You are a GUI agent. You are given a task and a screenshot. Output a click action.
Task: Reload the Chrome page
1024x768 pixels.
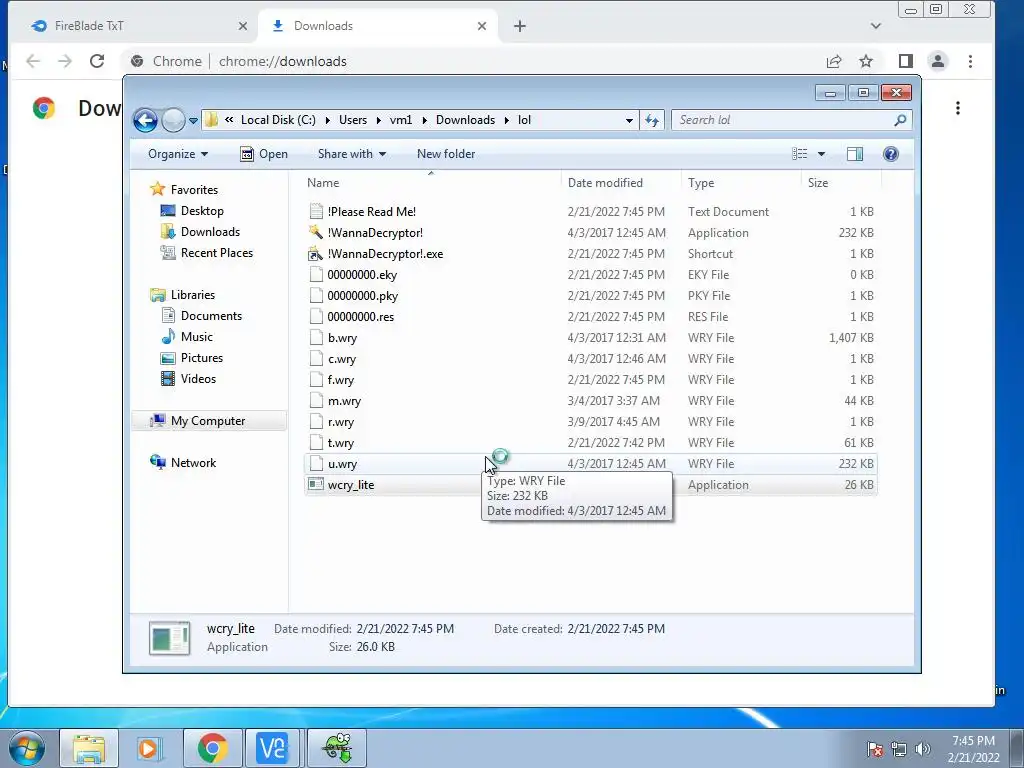pos(97,61)
